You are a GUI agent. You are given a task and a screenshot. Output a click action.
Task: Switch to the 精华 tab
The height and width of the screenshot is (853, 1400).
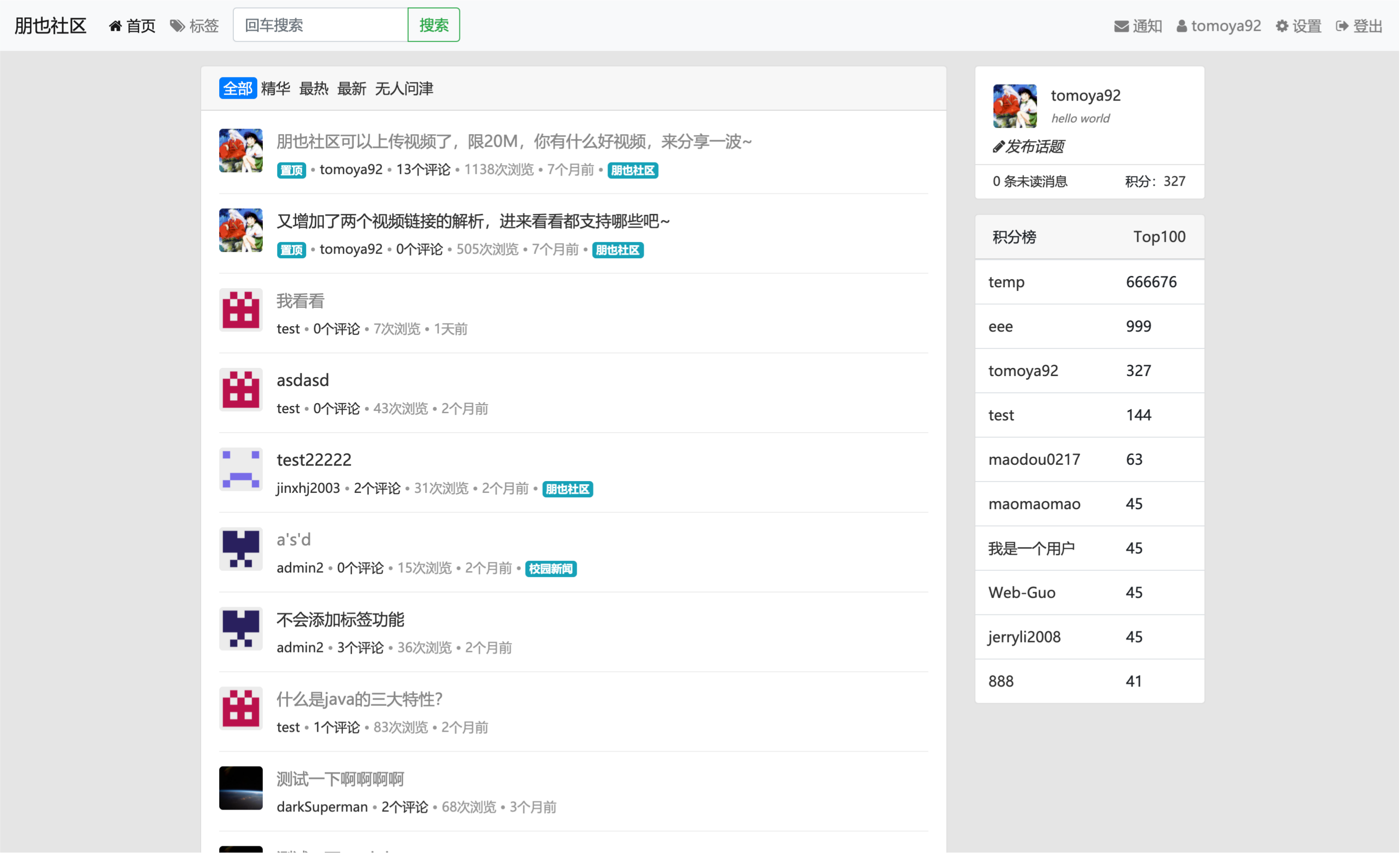pyautogui.click(x=275, y=88)
